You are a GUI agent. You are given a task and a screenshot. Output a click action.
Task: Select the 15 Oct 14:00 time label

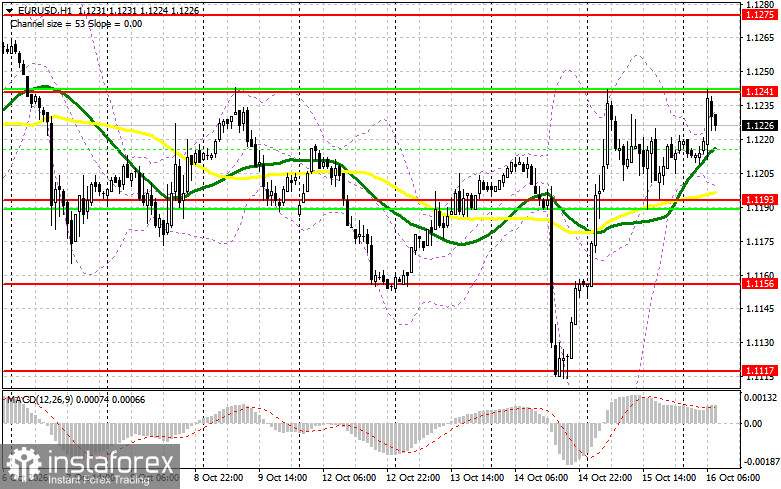(669, 478)
